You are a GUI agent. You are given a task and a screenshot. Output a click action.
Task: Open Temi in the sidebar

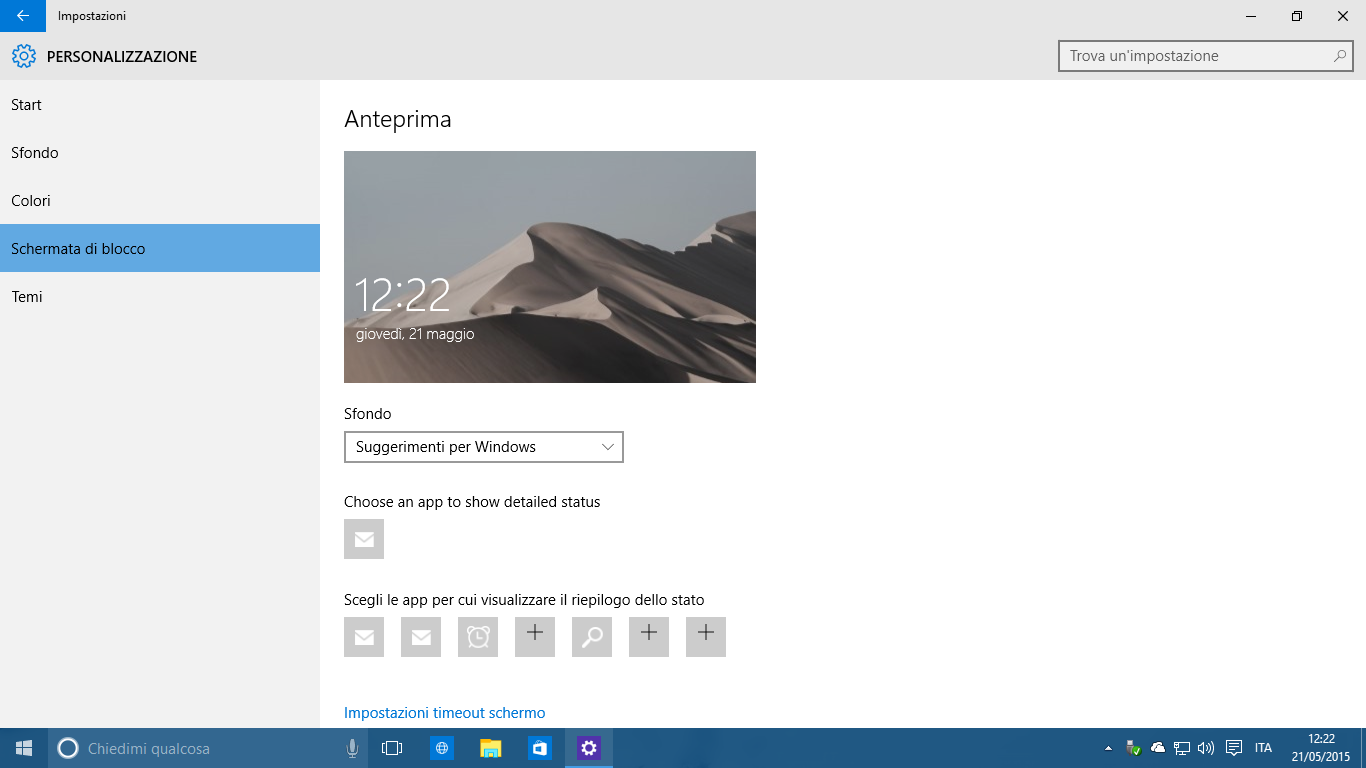coord(160,297)
